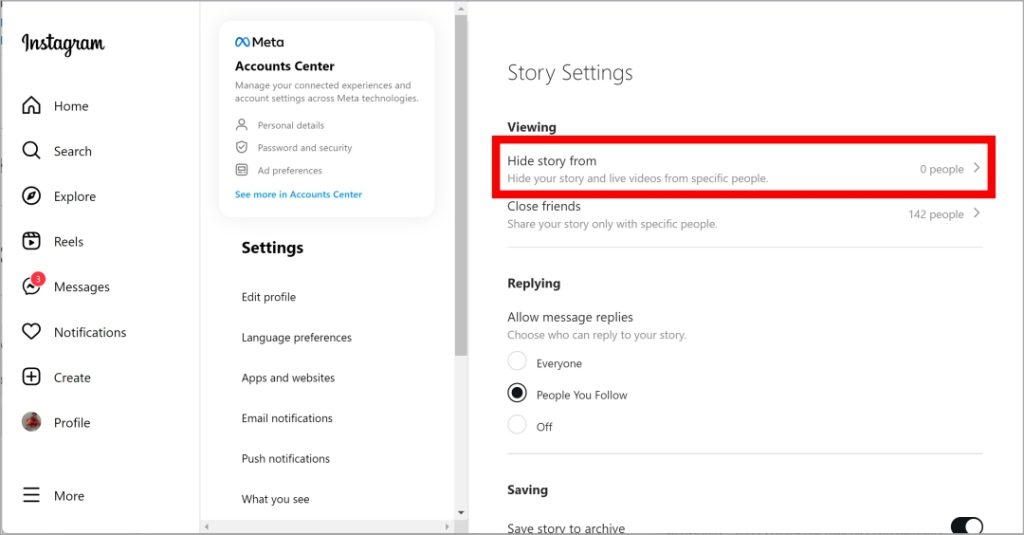Go to Notifications menu label
Image resolution: width=1024 pixels, height=535 pixels.
90,332
